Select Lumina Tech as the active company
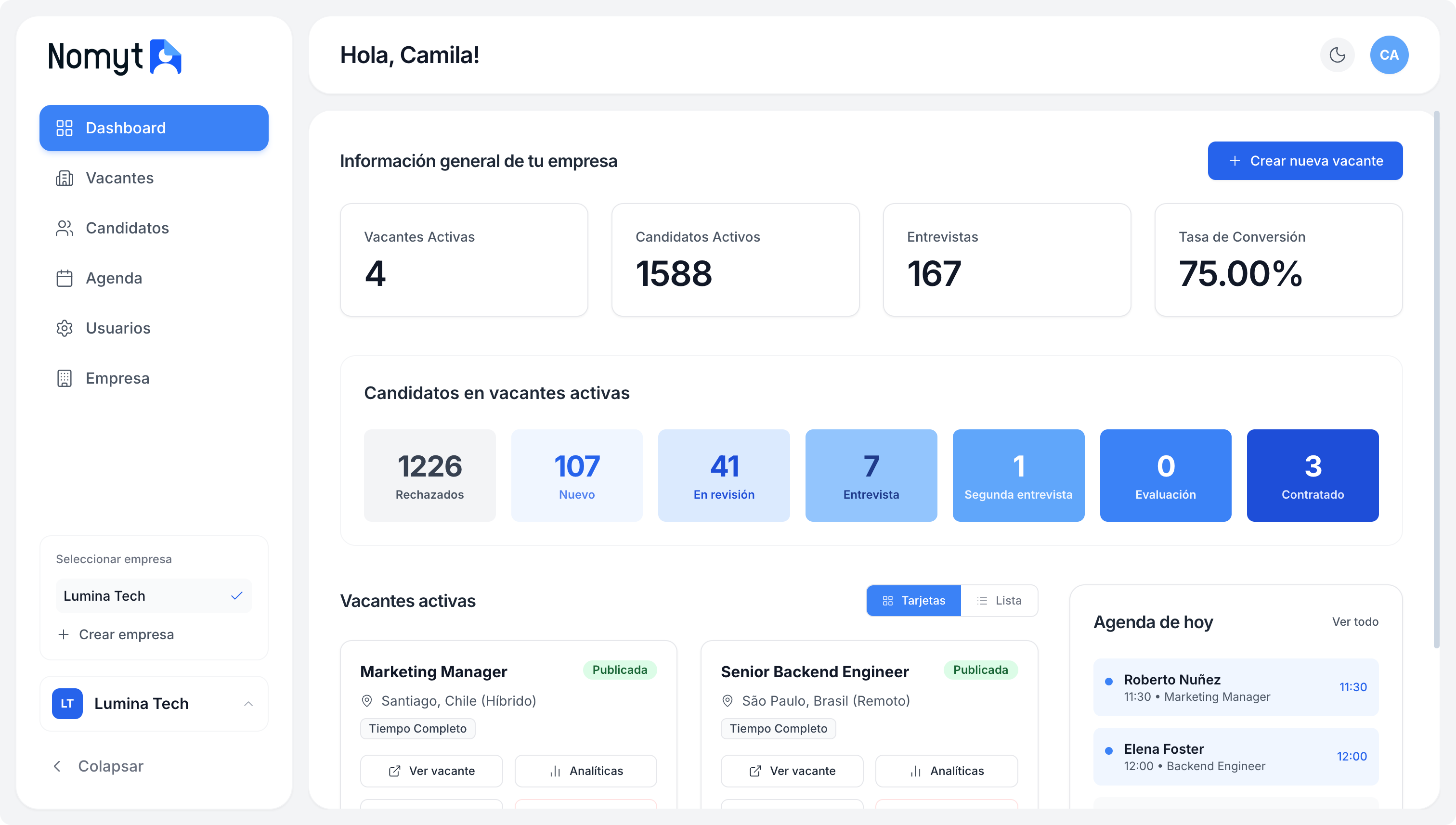Viewport: 1456px width, 825px height. tap(154, 595)
